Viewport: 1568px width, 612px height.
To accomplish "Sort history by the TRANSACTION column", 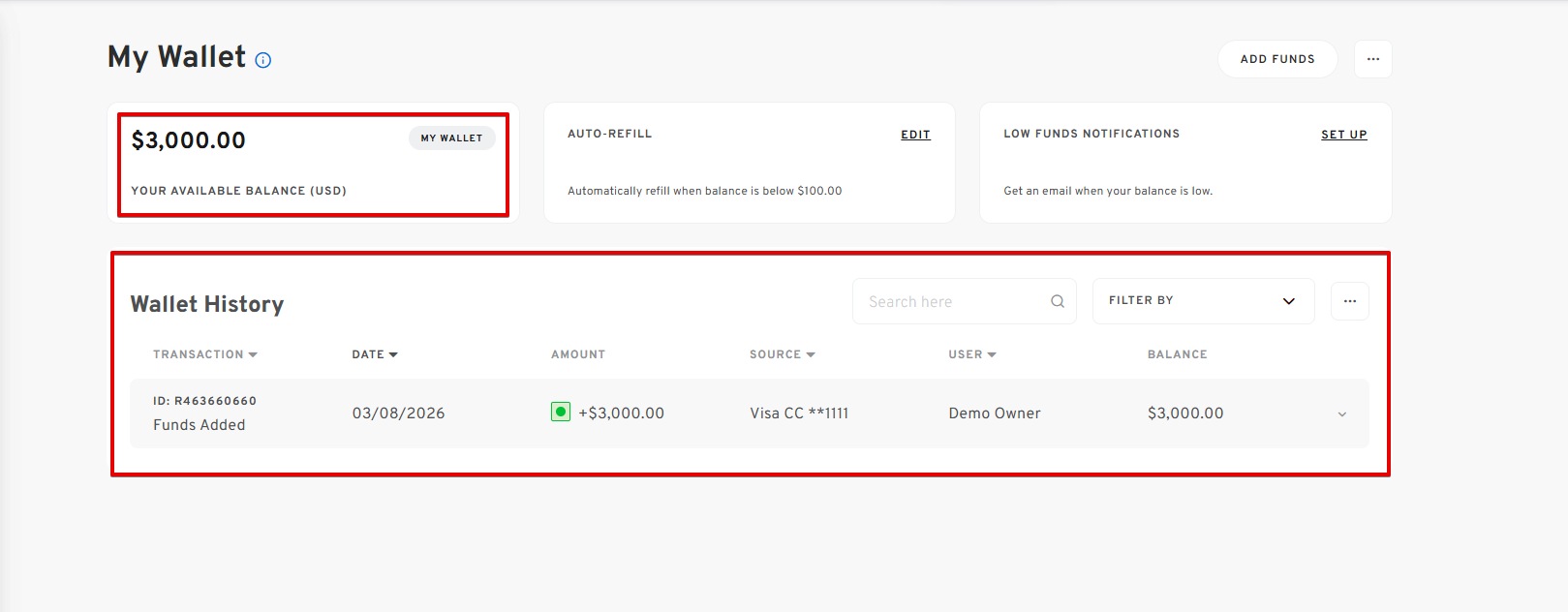I will point(204,354).
